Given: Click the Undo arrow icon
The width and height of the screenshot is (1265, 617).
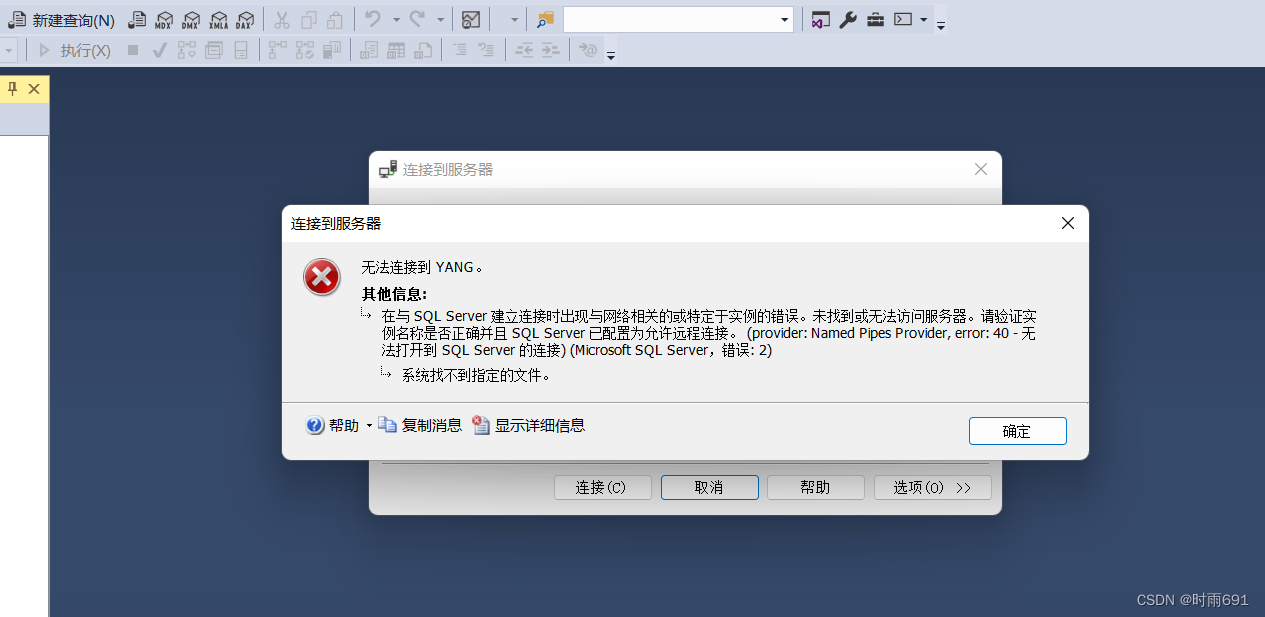Looking at the screenshot, I should (373, 20).
